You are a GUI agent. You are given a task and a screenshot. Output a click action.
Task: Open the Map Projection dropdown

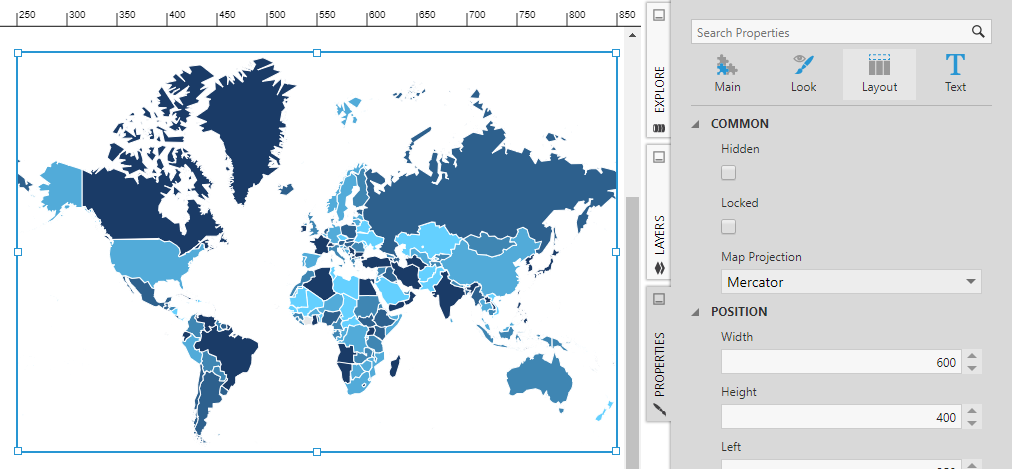[851, 282]
